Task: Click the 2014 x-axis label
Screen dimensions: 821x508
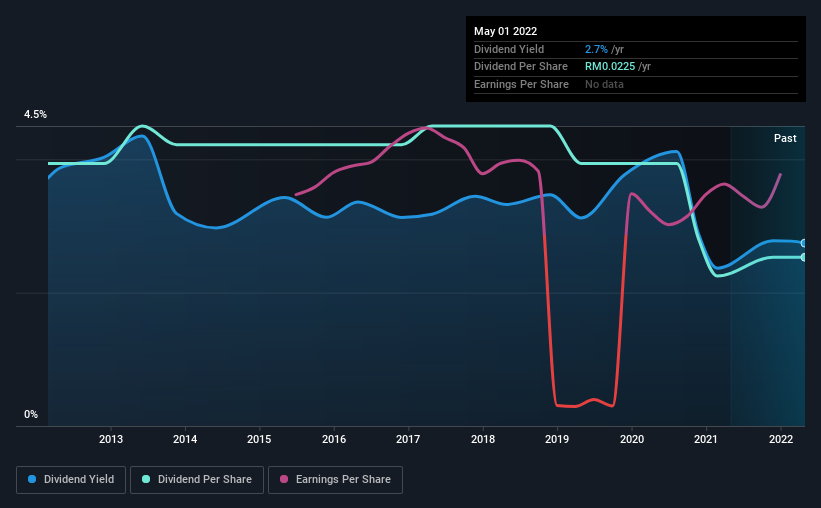Action: click(185, 439)
